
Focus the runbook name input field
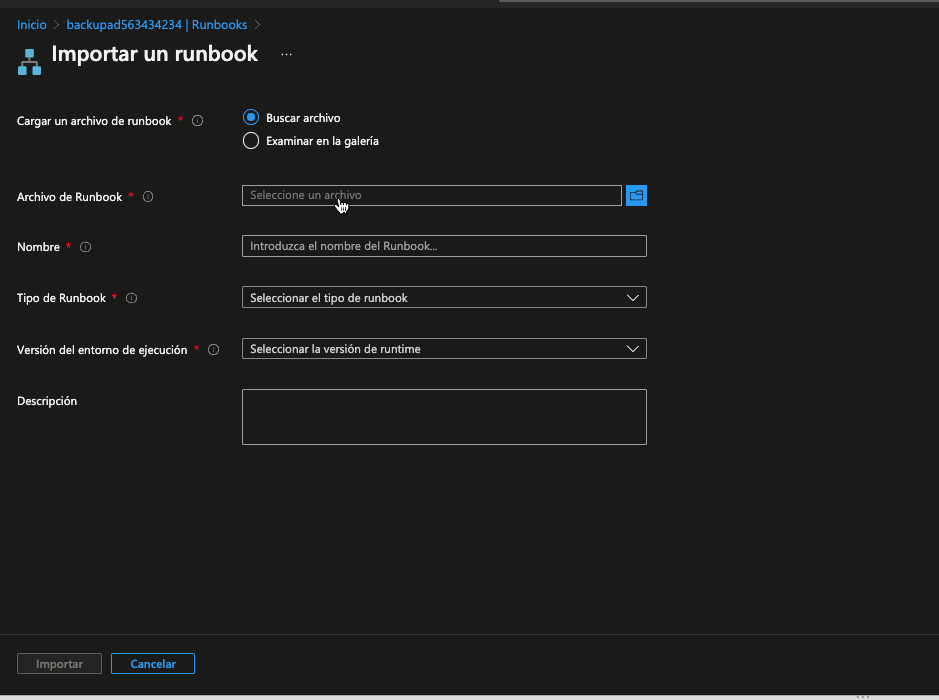(x=444, y=246)
